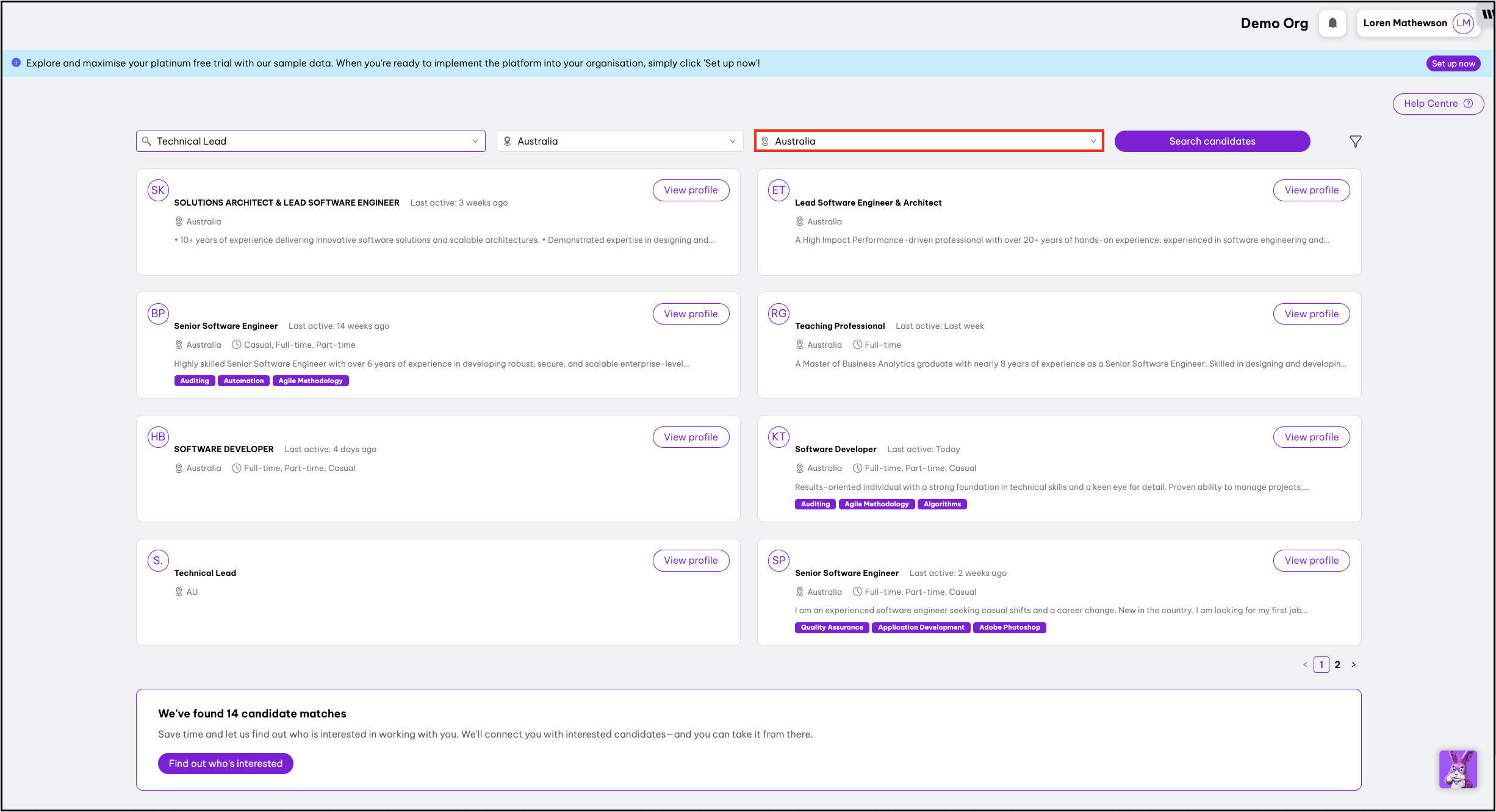Click the info icon in the trial banner
The height and width of the screenshot is (812, 1496).
point(16,63)
